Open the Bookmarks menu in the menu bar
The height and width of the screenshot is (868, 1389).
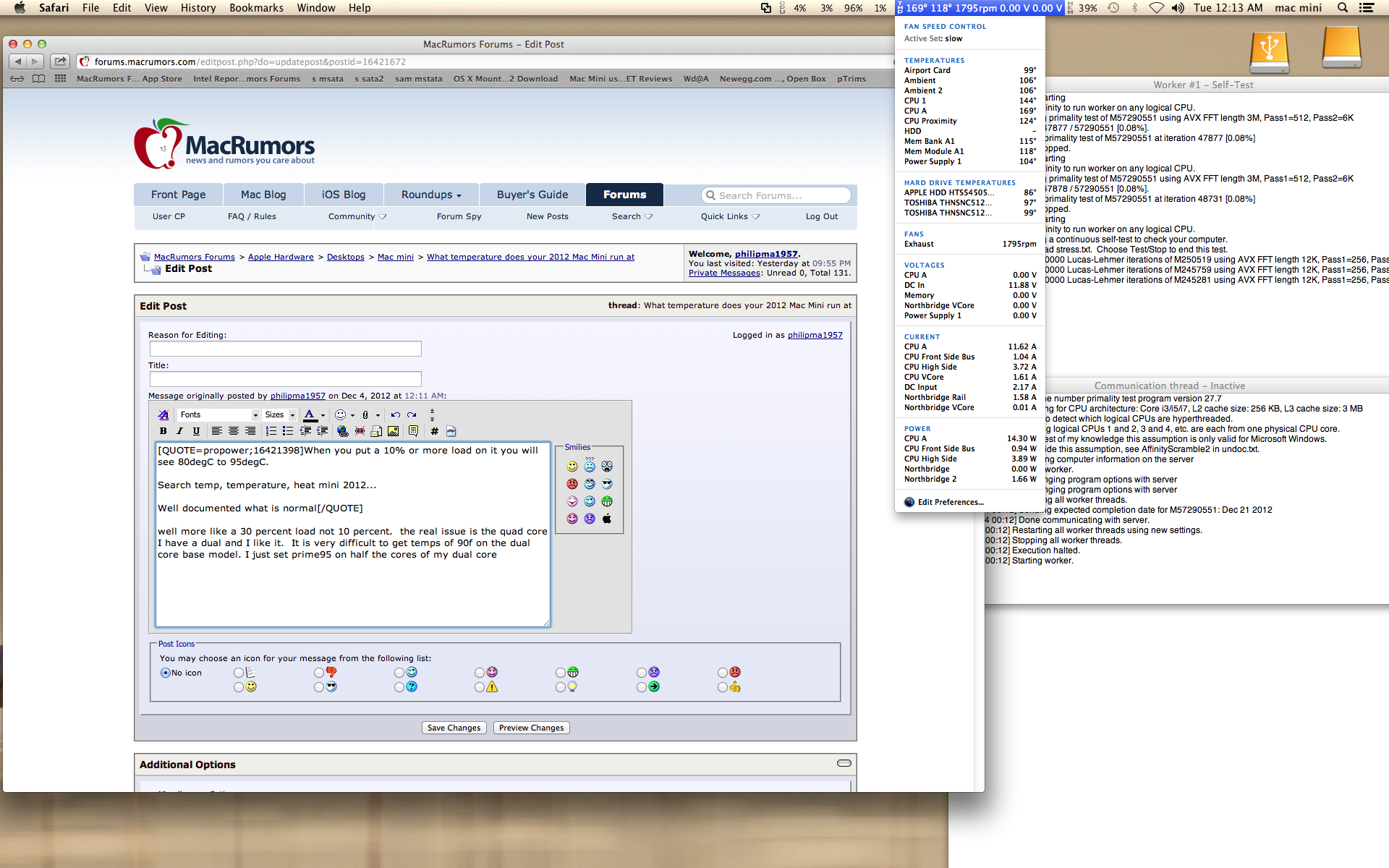point(256,8)
